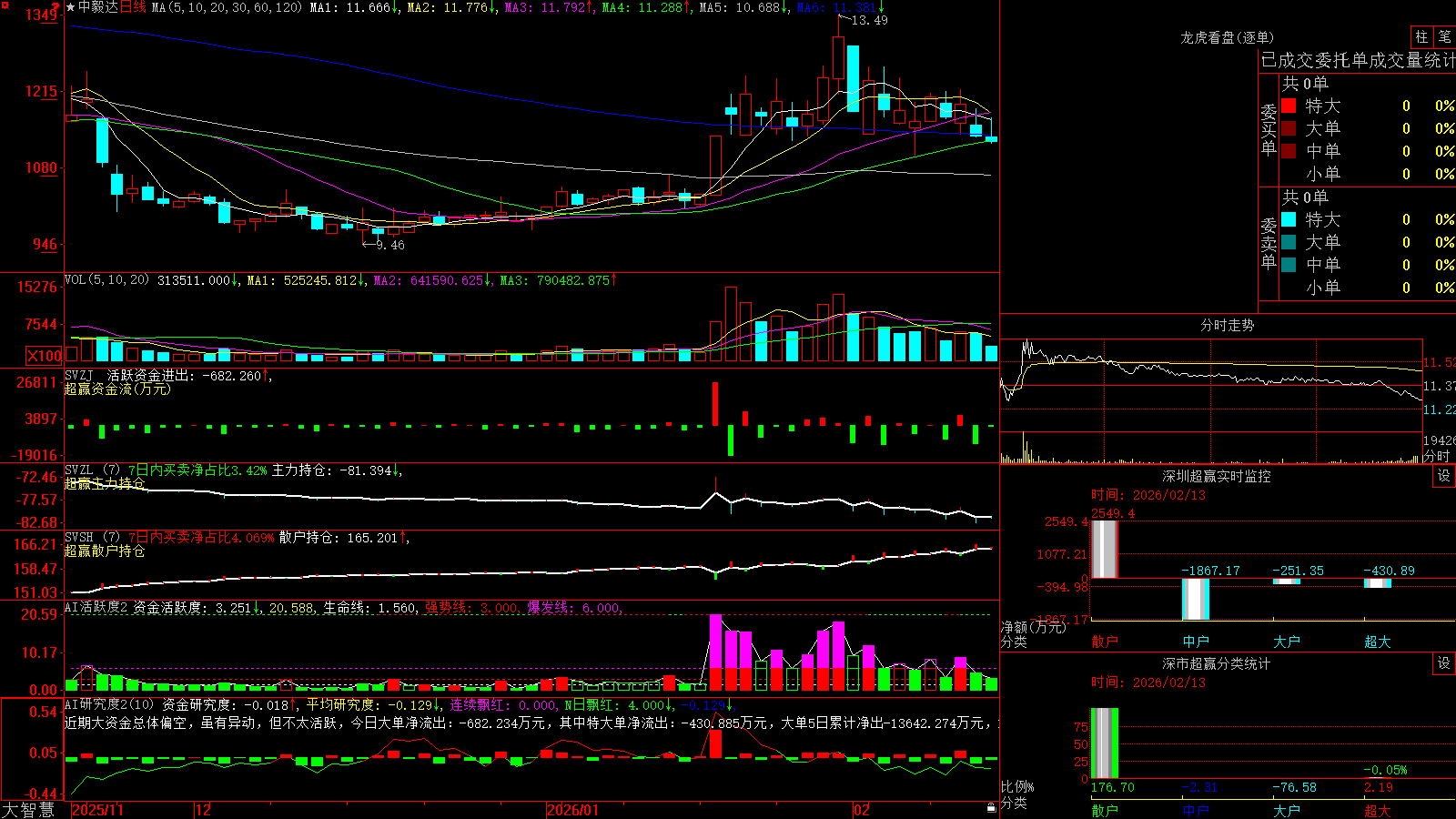This screenshot has height=819, width=1456.
Task: Click the red 特大 swatch under 委买单
Action: [x=1289, y=106]
